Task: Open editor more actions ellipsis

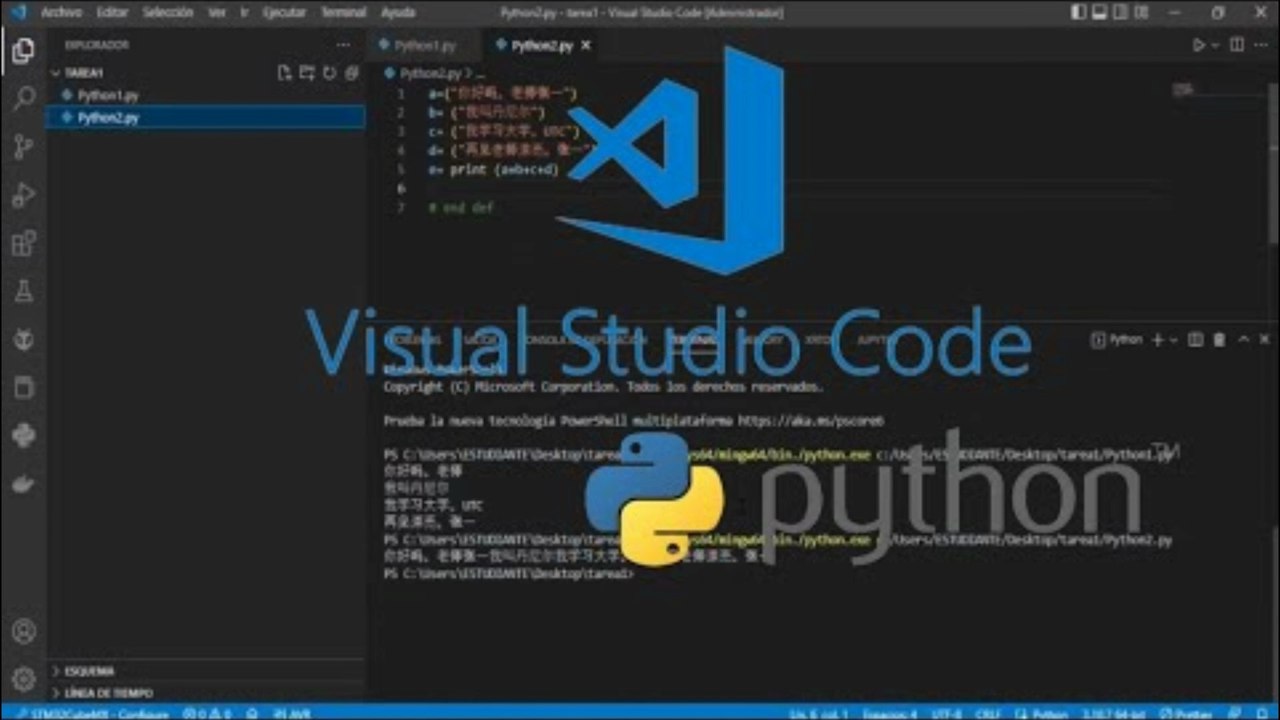Action: [x=1262, y=45]
